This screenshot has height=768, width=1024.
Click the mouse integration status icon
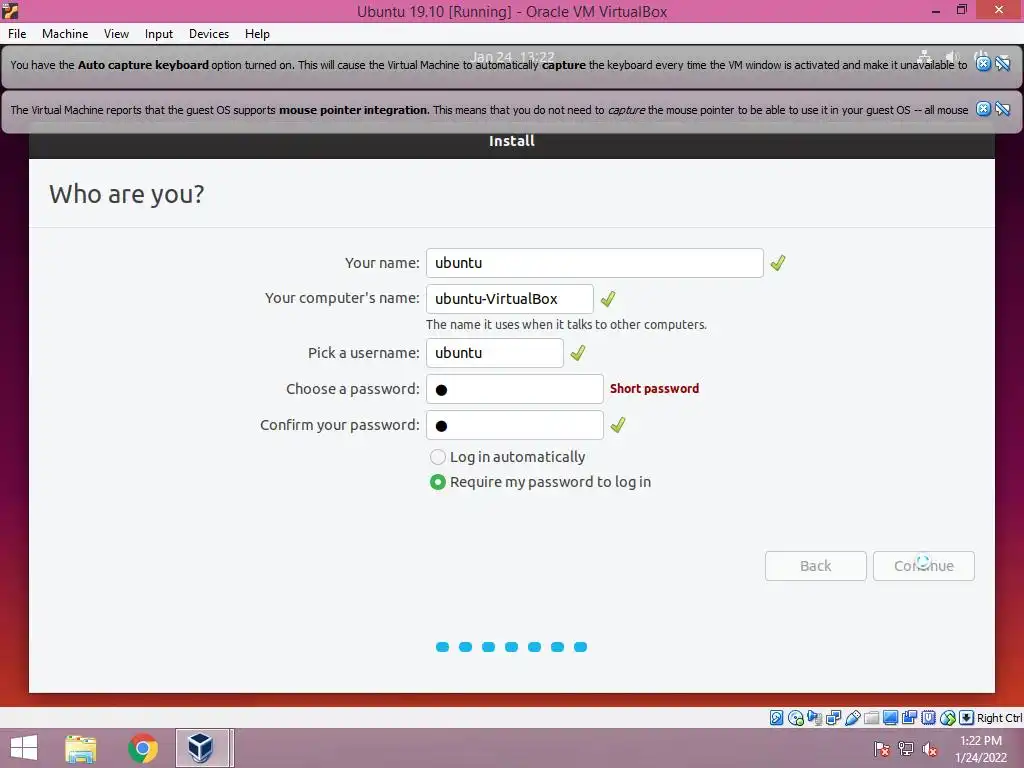[x=948, y=718]
